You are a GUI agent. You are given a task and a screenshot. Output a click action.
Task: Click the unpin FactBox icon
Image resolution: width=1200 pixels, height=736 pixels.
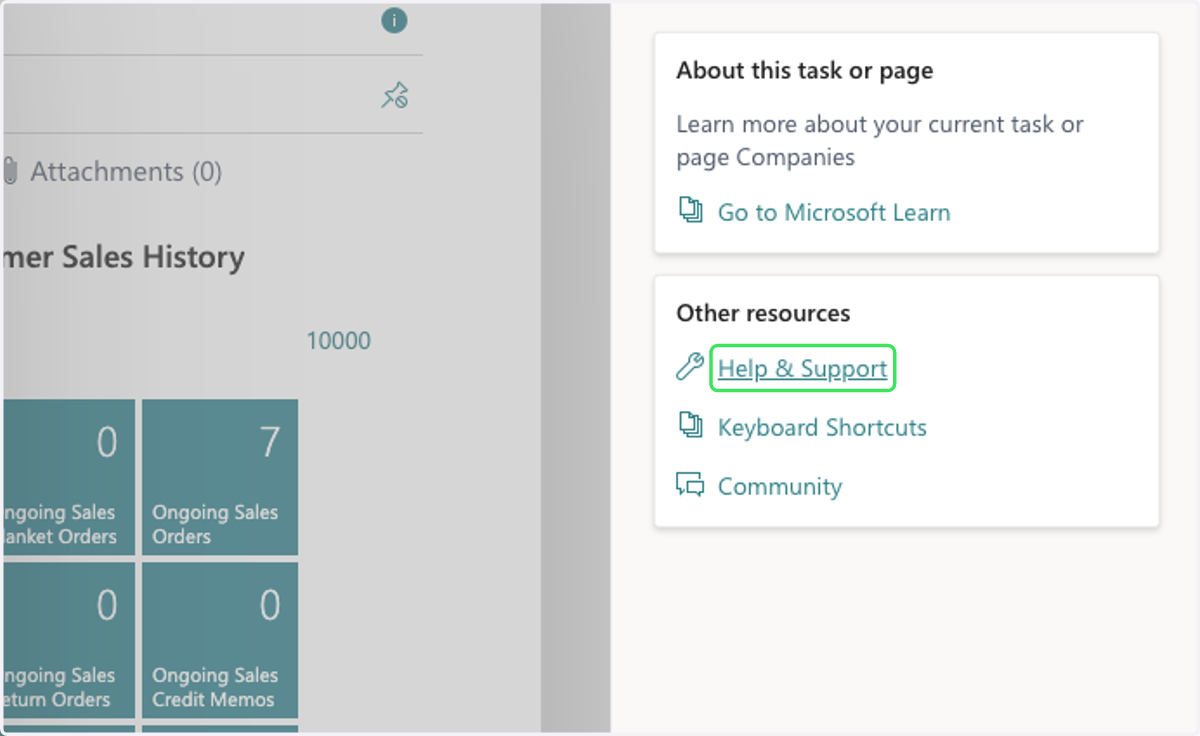[395, 96]
